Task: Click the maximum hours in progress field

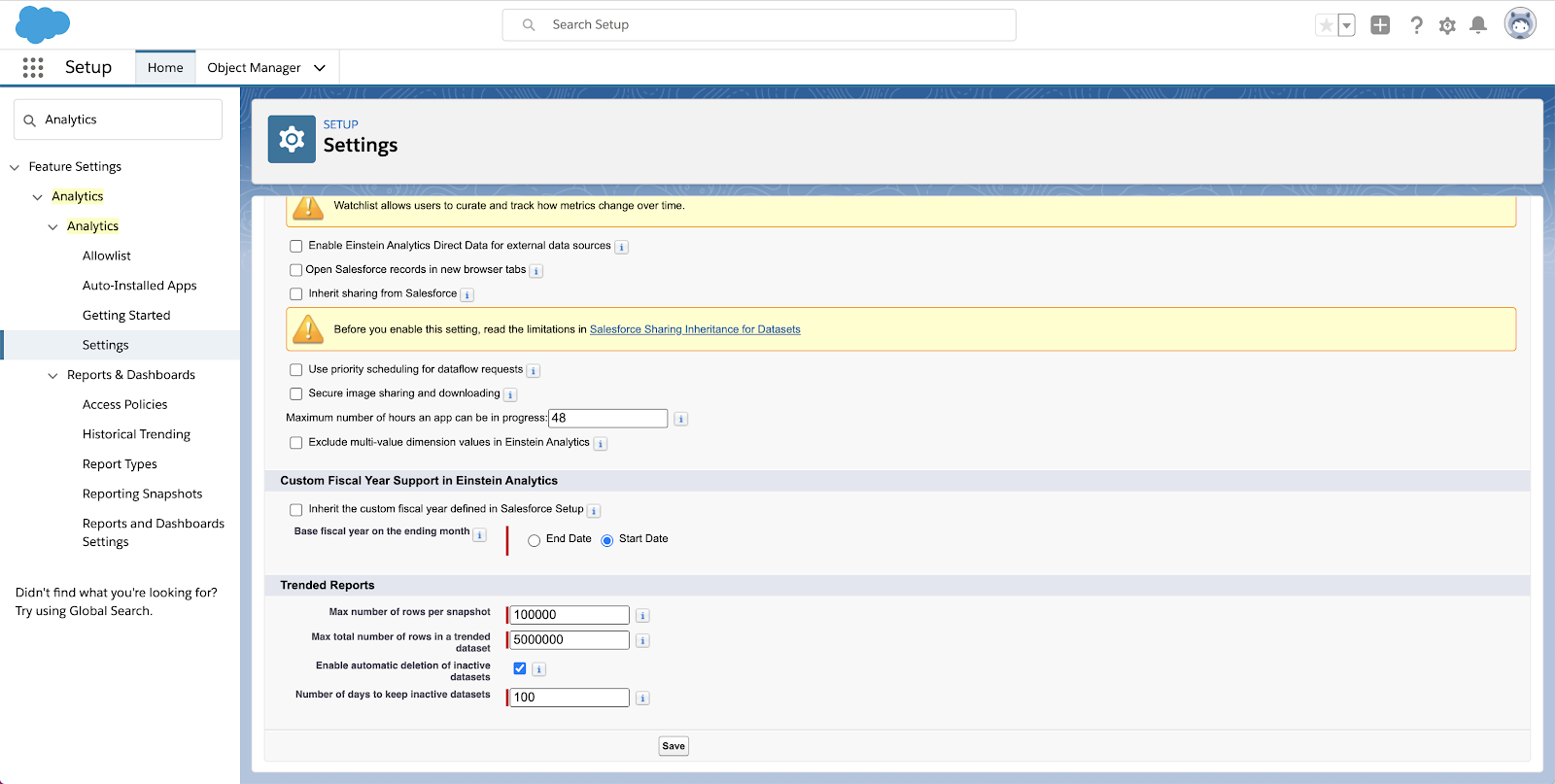Action: pyautogui.click(x=608, y=419)
